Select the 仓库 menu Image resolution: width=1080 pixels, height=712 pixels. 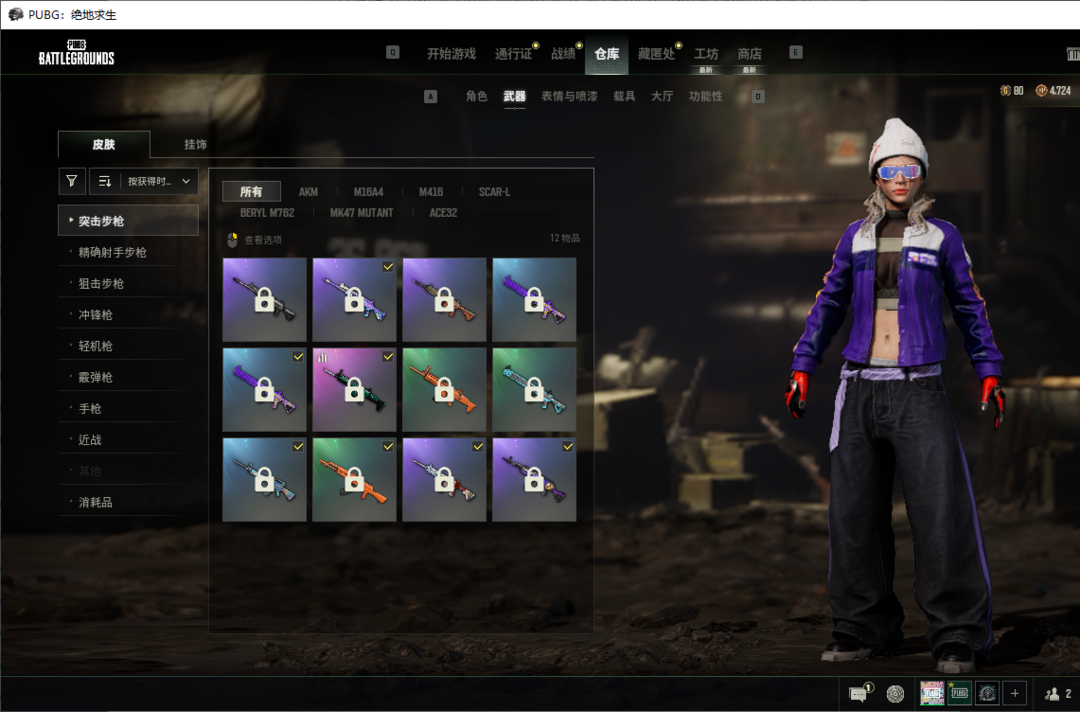pos(607,54)
